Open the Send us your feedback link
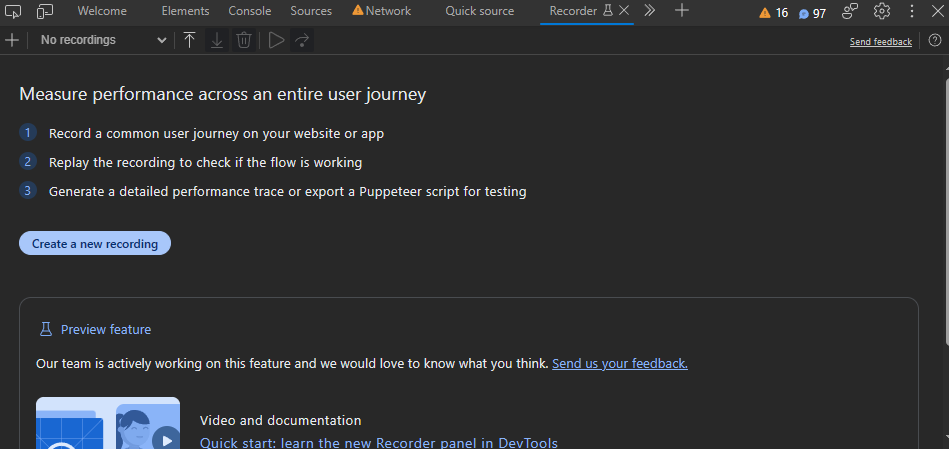The width and height of the screenshot is (949, 449). [619, 364]
